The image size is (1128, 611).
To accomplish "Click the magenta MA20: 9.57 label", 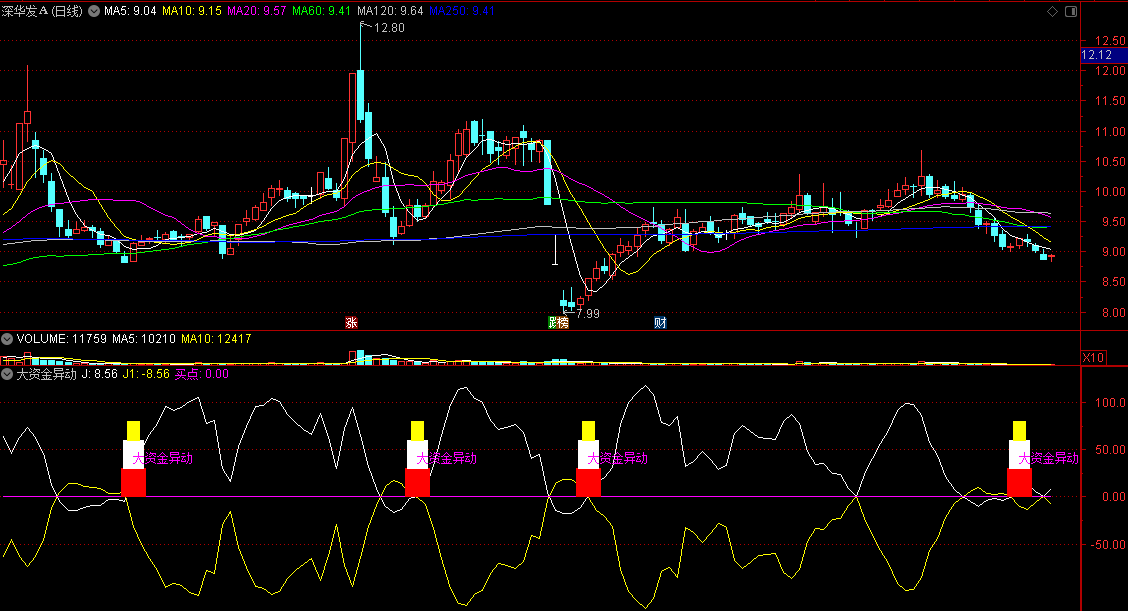I will tap(257, 12).
